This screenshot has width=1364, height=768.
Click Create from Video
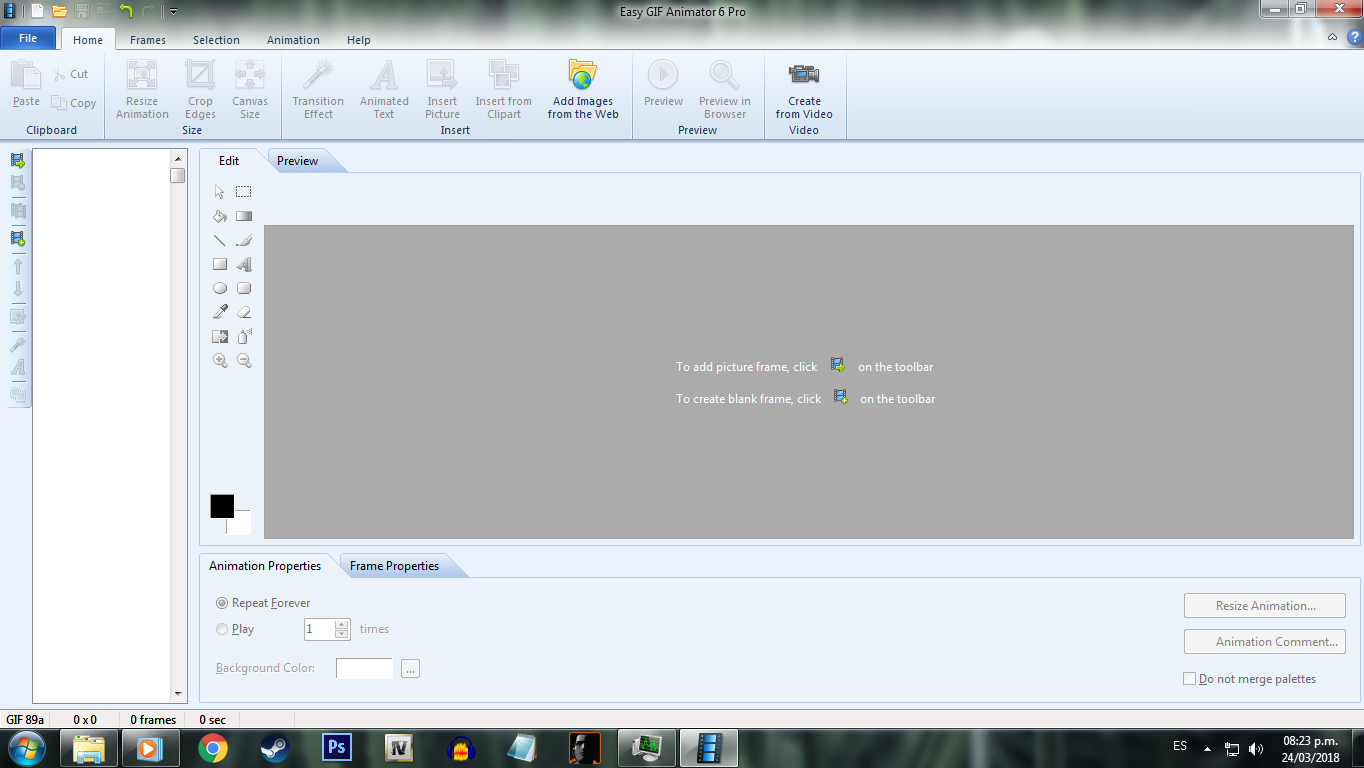pos(804,89)
